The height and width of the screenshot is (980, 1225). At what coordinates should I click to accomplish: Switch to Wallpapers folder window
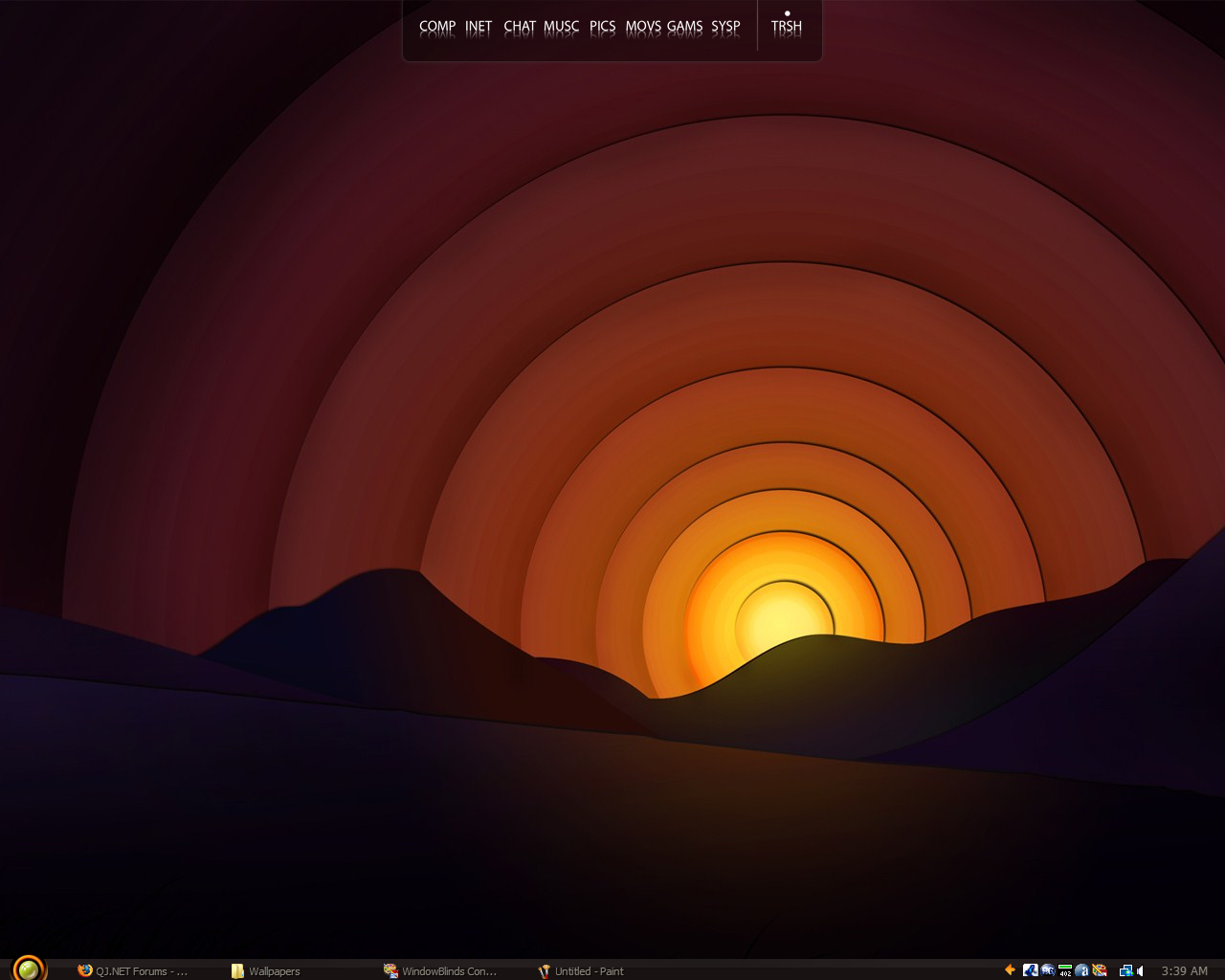[266, 970]
